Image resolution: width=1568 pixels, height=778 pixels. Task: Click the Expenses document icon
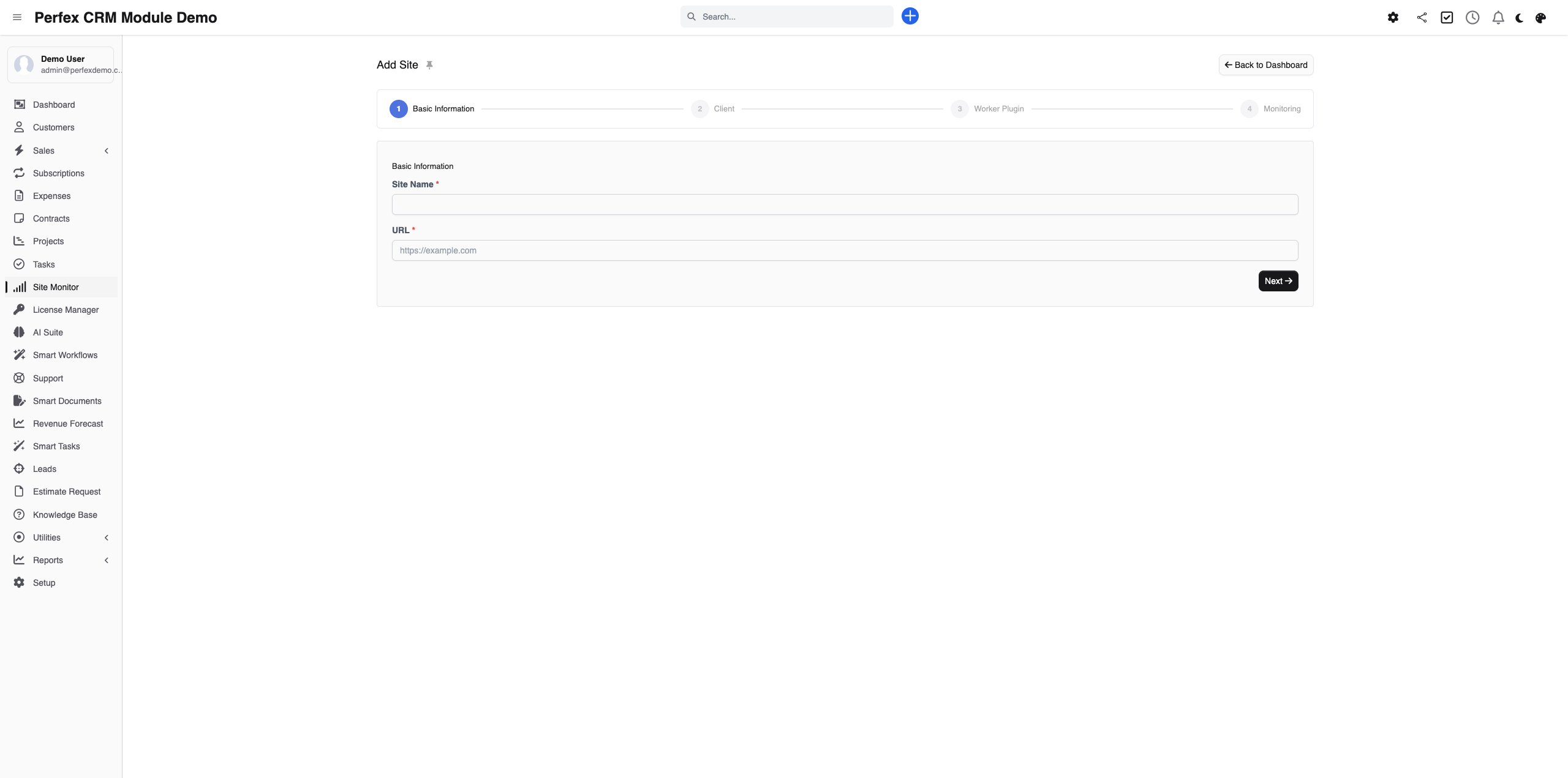click(x=19, y=196)
